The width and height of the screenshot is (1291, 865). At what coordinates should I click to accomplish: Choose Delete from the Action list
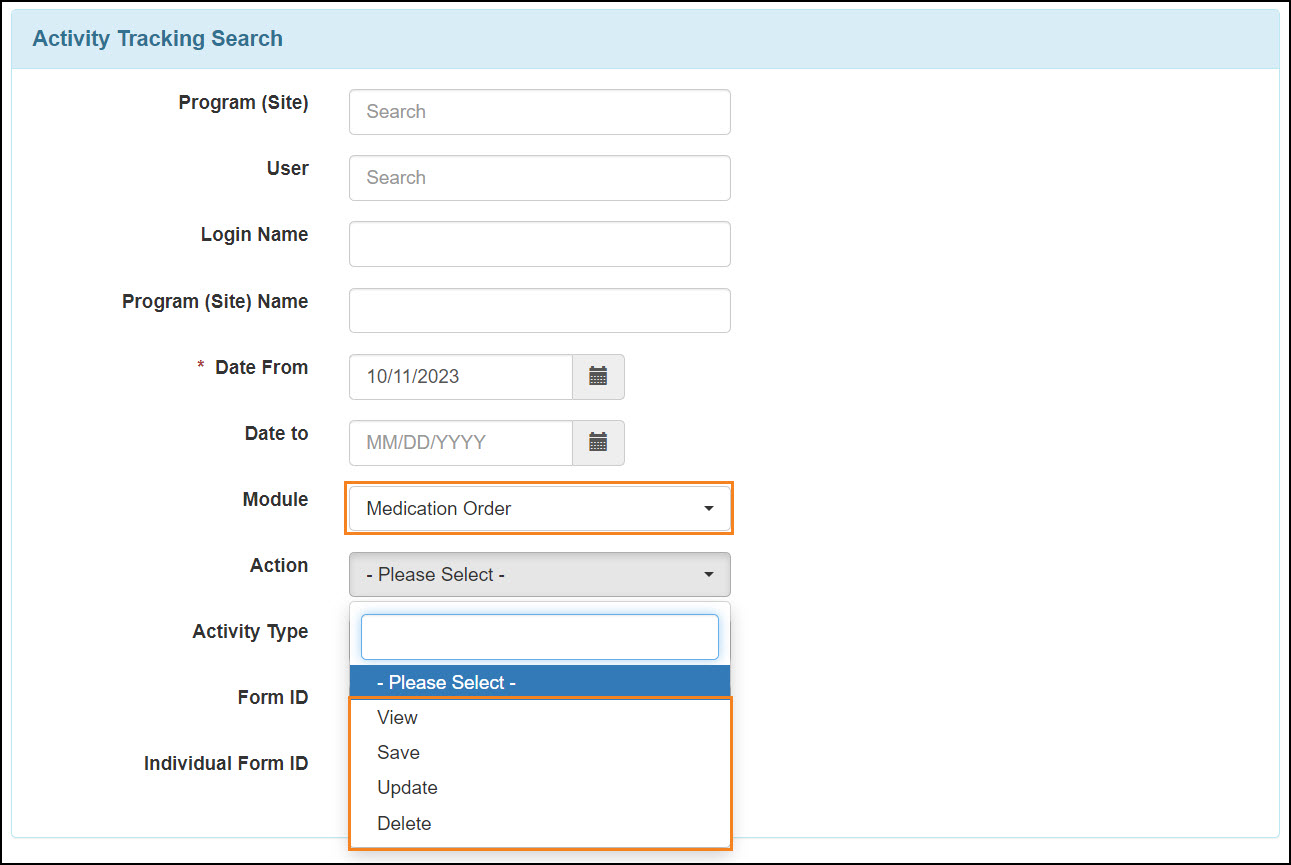click(x=540, y=824)
